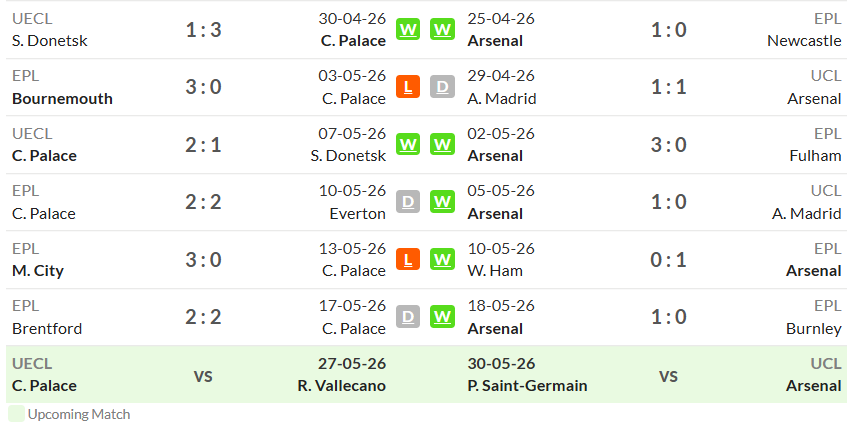
Task: Select the Burnley team name
Action: (x=814, y=328)
